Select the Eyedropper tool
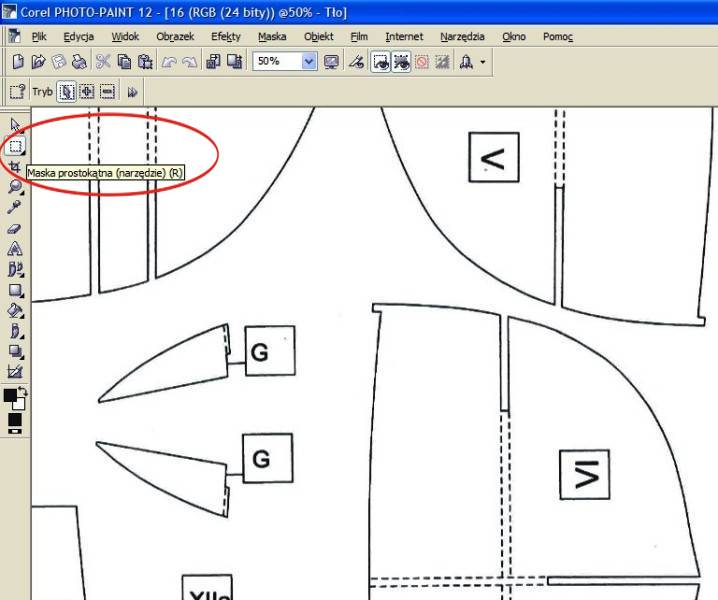Image resolution: width=718 pixels, height=600 pixels. point(15,207)
